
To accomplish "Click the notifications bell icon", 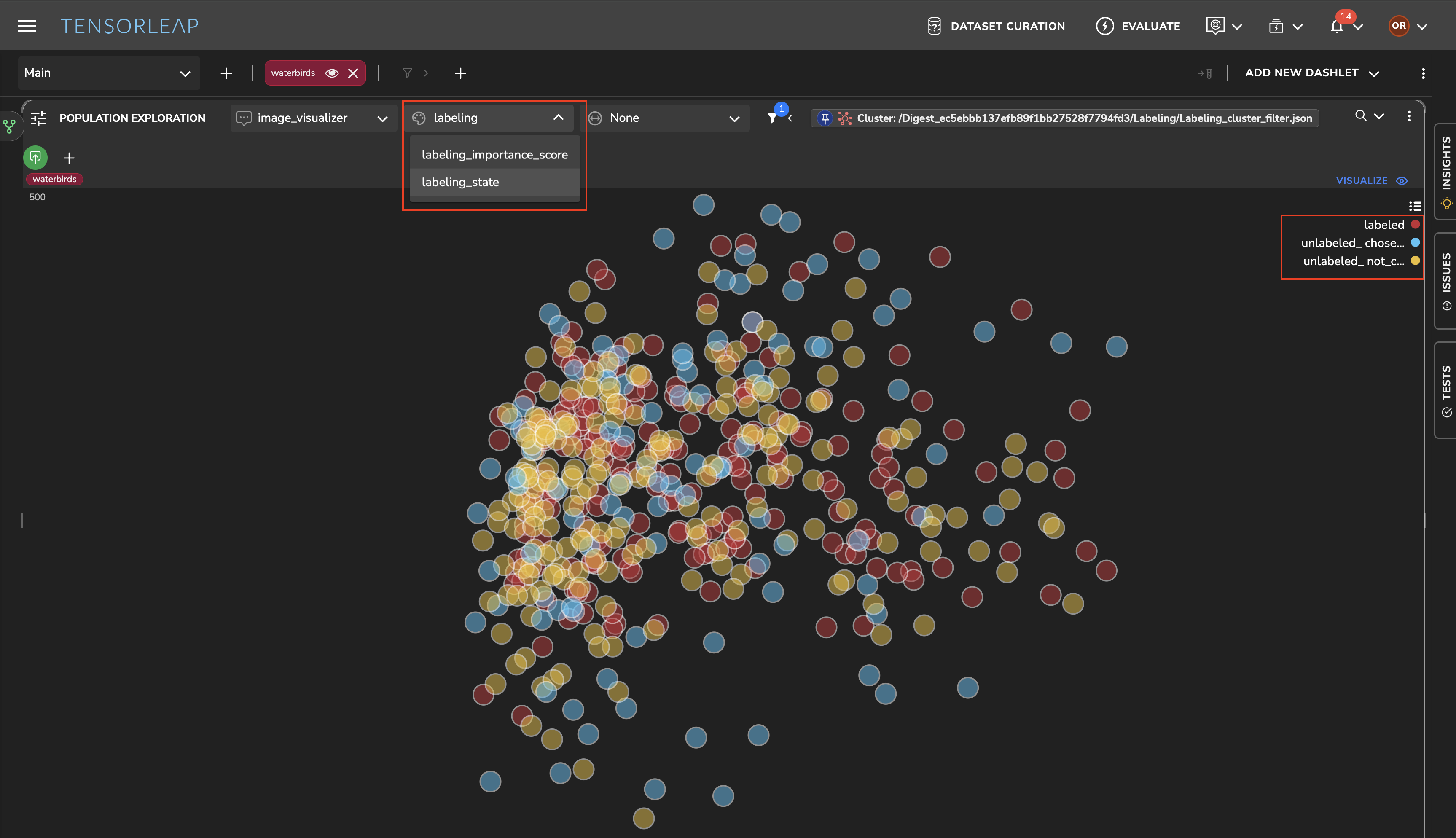I will [x=1336, y=27].
